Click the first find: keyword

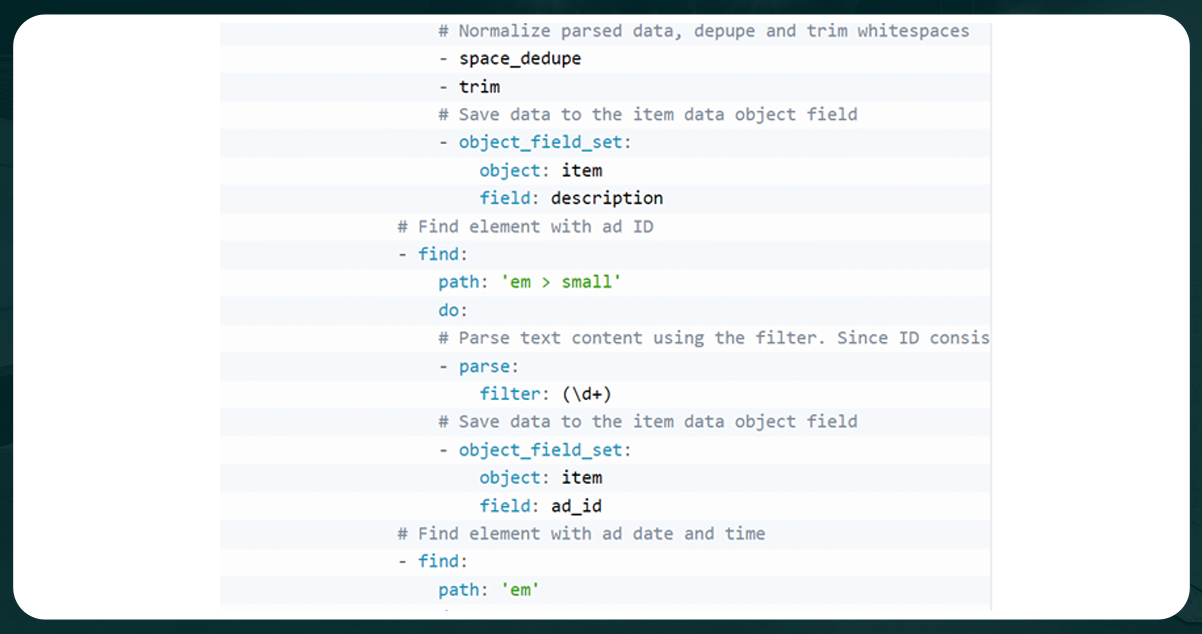point(440,254)
